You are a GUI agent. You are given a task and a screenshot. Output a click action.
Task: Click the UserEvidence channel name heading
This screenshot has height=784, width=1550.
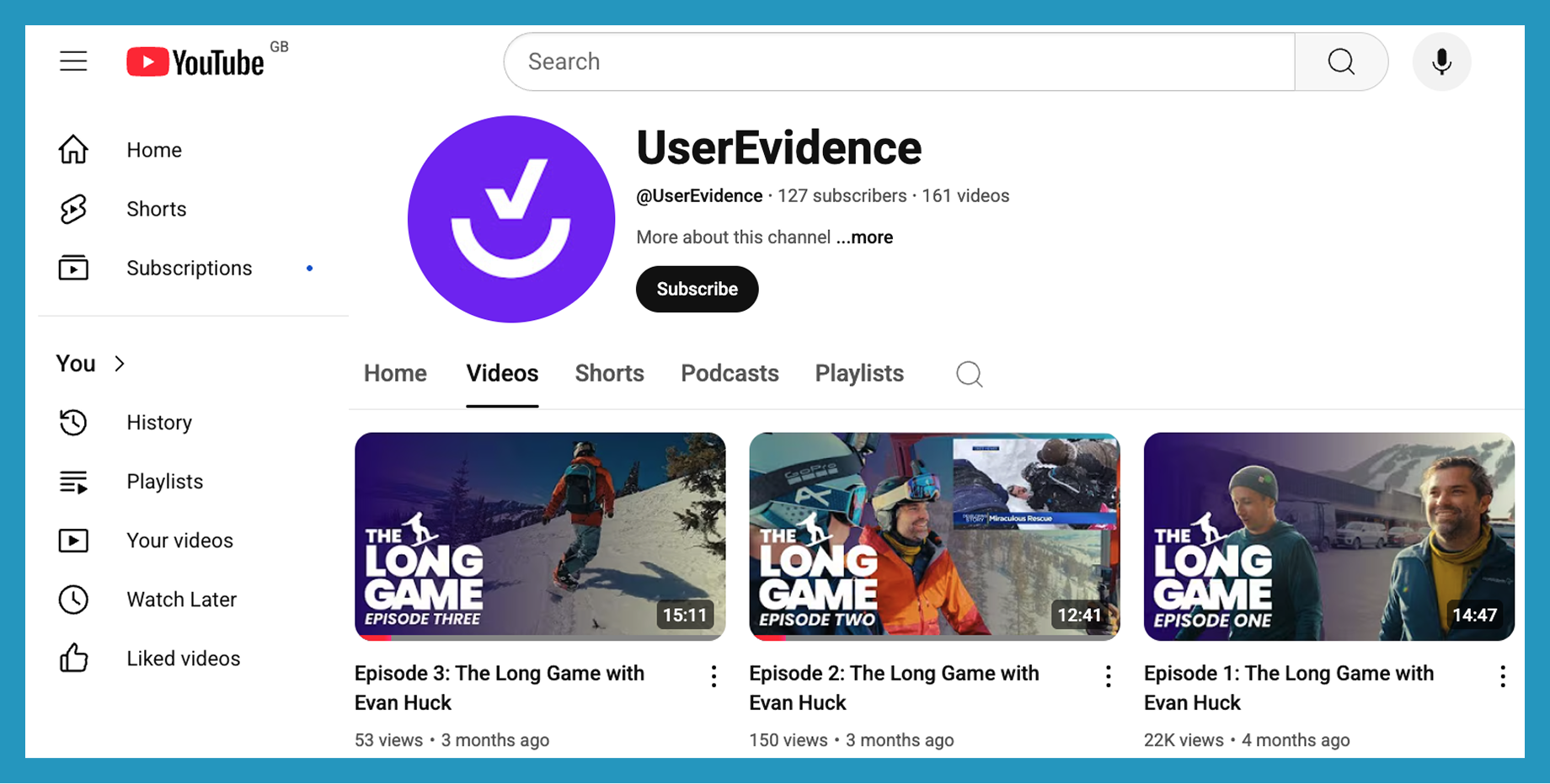[779, 148]
